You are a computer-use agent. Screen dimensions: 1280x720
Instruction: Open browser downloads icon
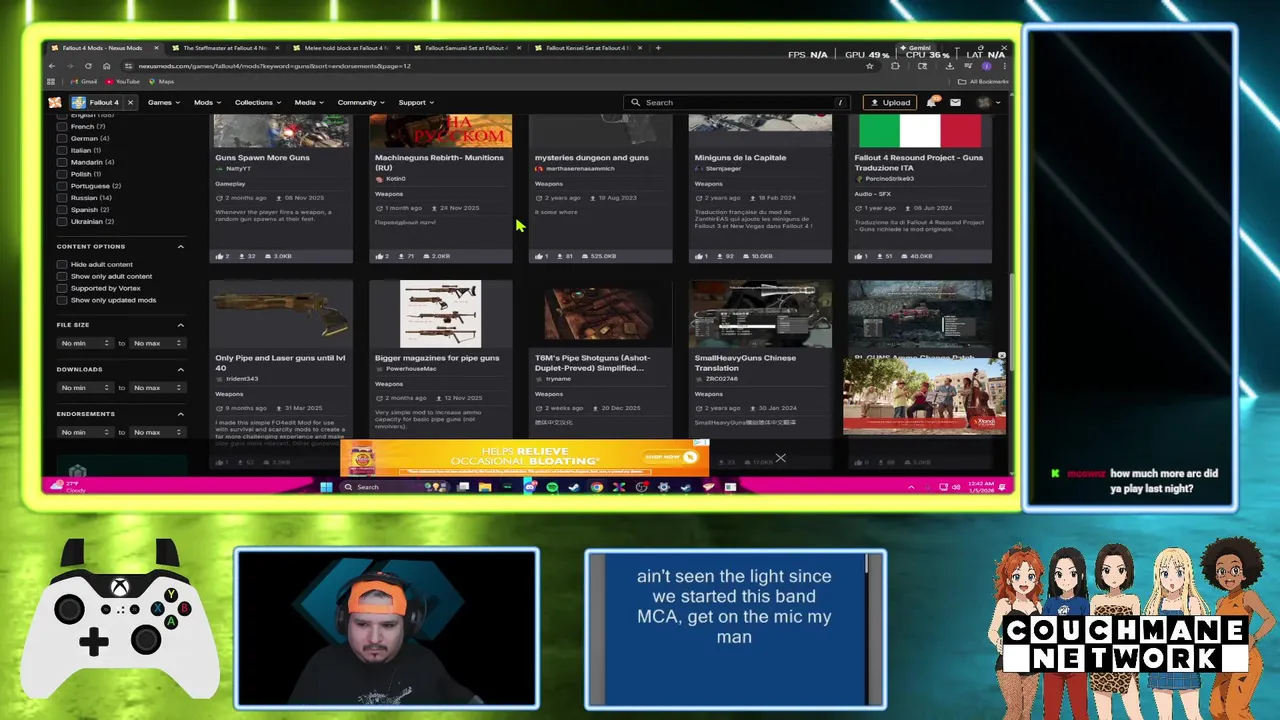949,66
